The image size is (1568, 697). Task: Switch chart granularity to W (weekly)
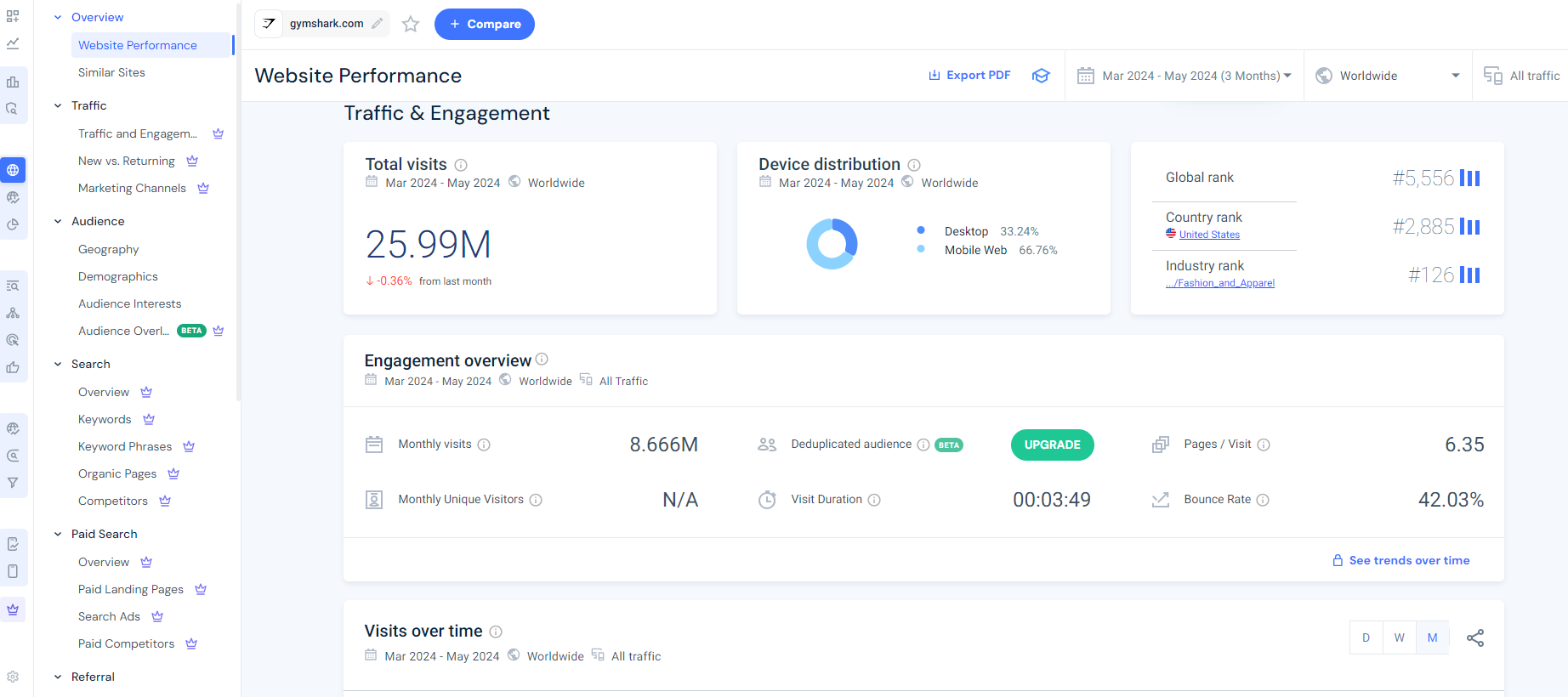click(x=1400, y=637)
